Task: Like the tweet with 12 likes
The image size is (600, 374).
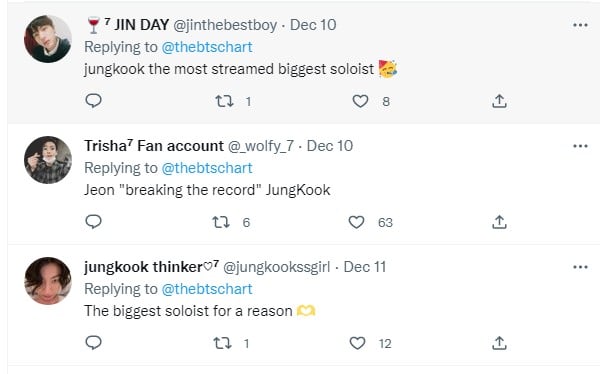Action: pyautogui.click(x=357, y=343)
